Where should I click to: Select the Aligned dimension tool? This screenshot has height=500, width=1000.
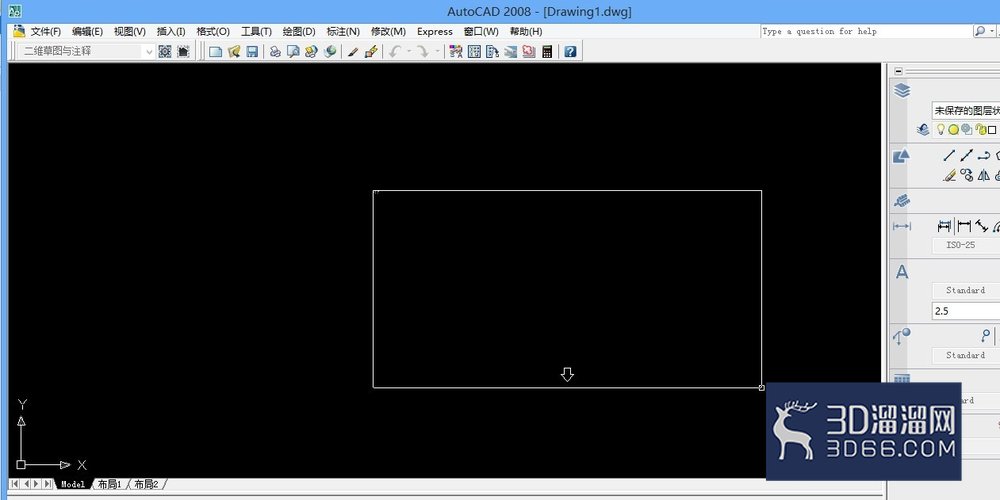coord(982,226)
